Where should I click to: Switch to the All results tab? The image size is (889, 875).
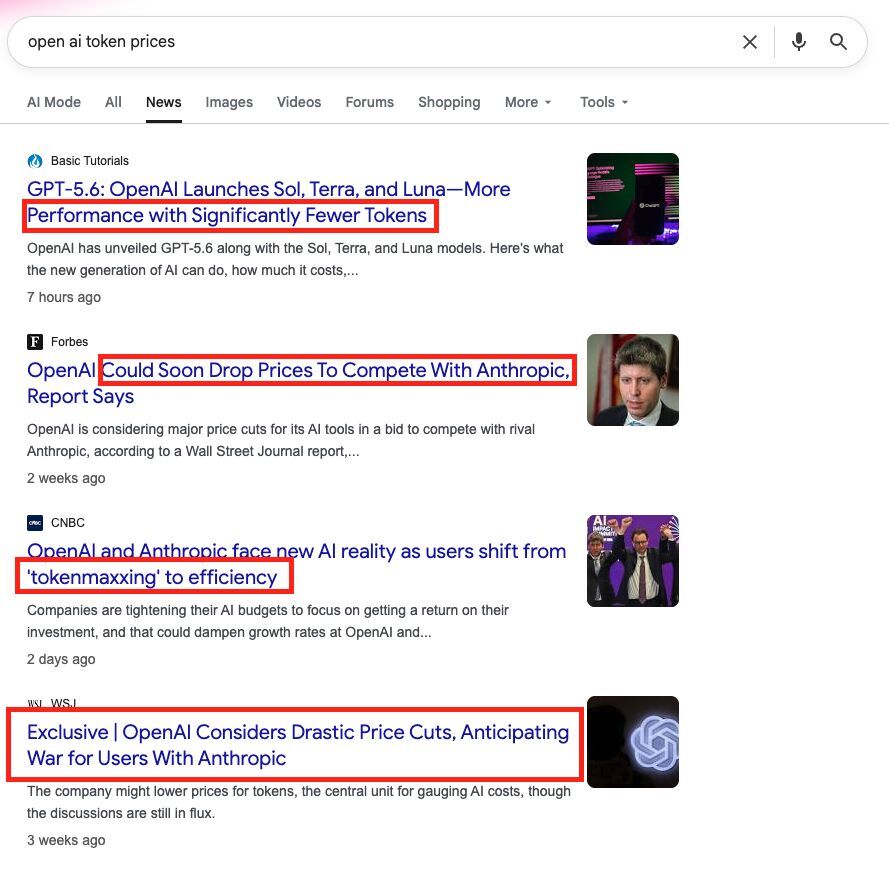(x=113, y=102)
